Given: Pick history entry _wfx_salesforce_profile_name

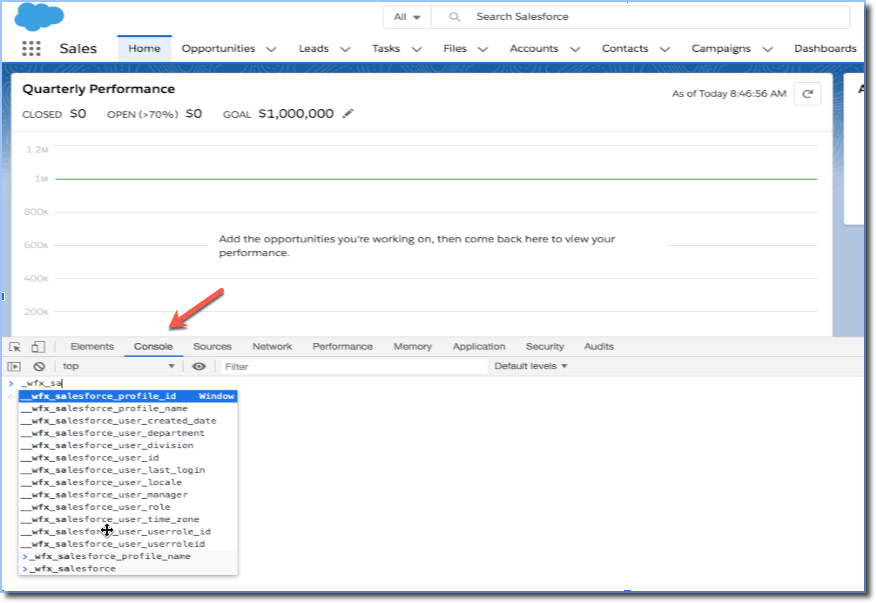Looking at the screenshot, I should pyautogui.click(x=128, y=556).
